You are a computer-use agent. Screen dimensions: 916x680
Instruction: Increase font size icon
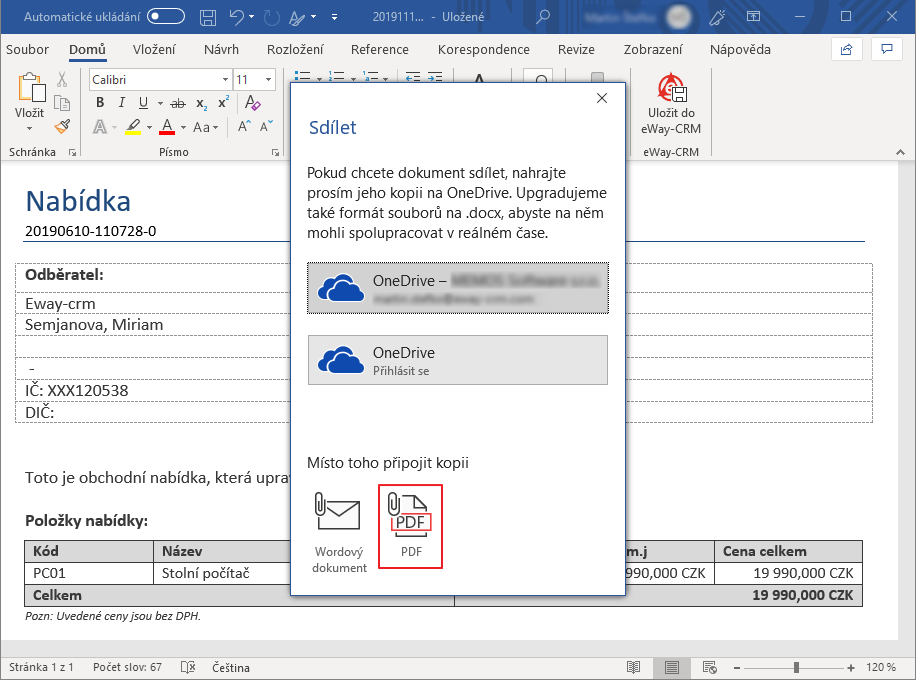coord(244,126)
